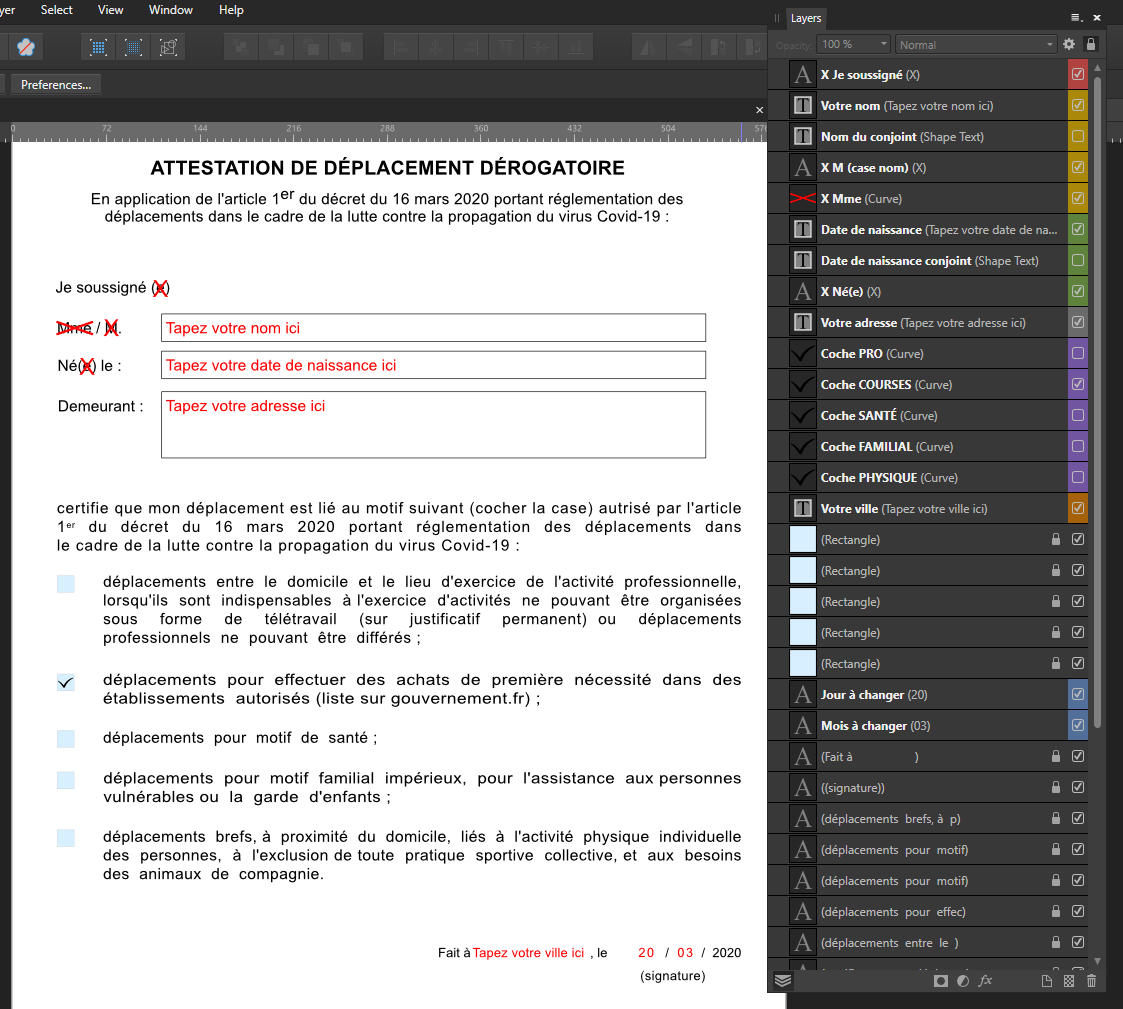Hide the Votre ville text layer

click(x=1078, y=508)
